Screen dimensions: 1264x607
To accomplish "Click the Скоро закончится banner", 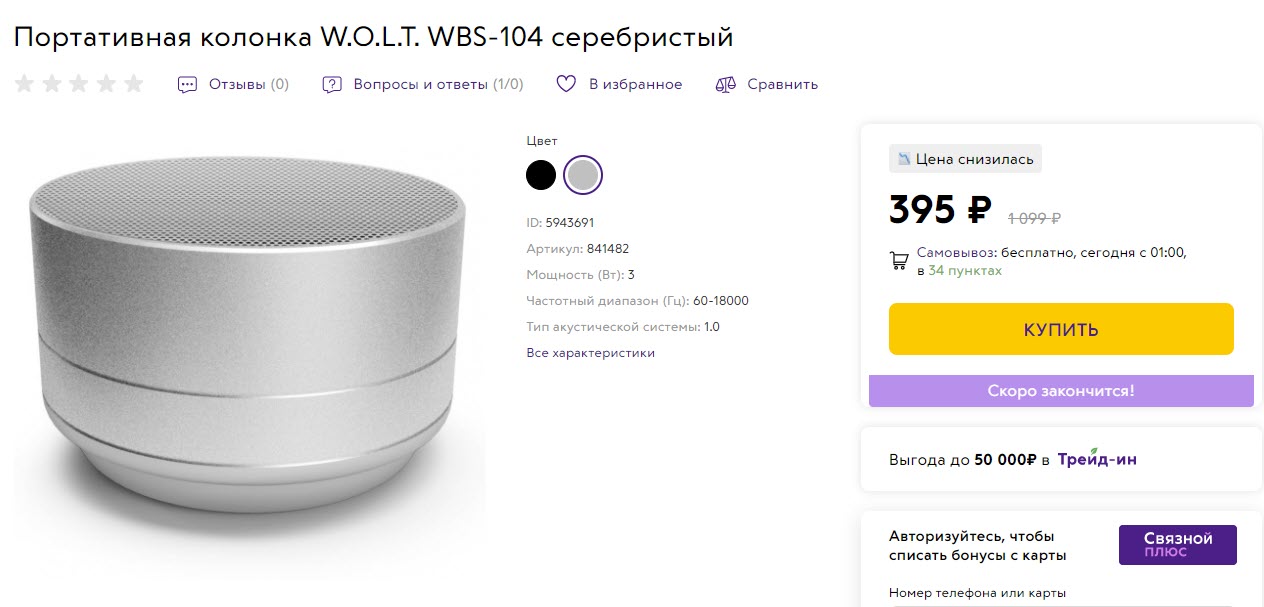I will 1060,390.
